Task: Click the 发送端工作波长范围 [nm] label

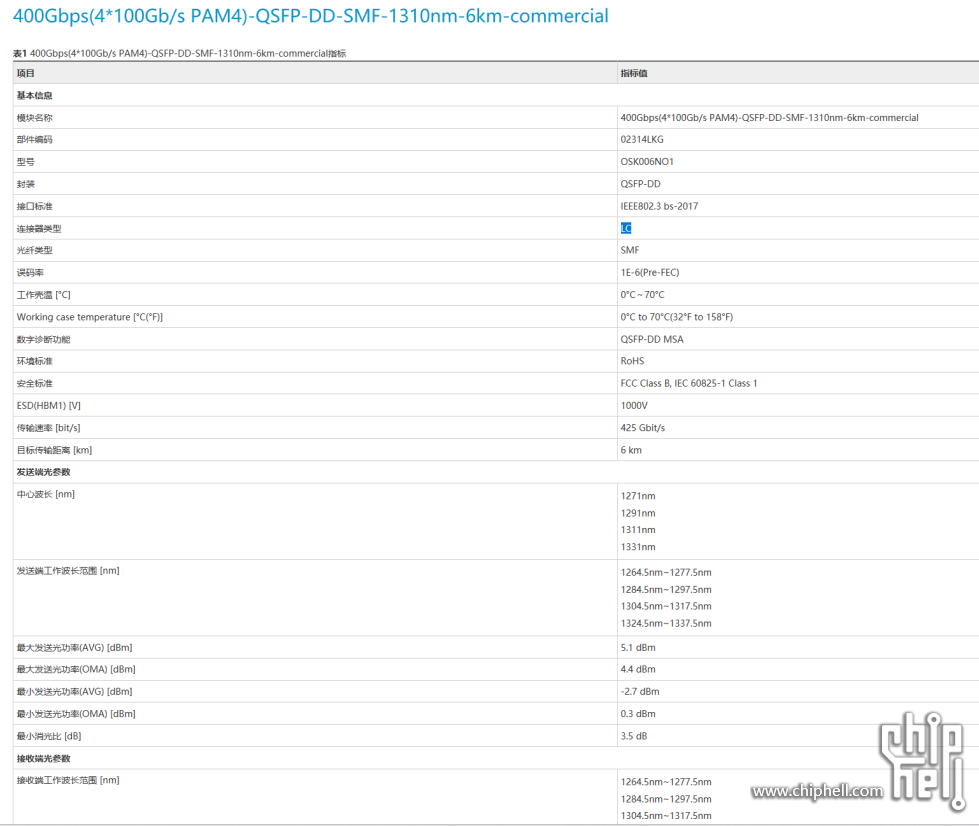Action: (67, 571)
